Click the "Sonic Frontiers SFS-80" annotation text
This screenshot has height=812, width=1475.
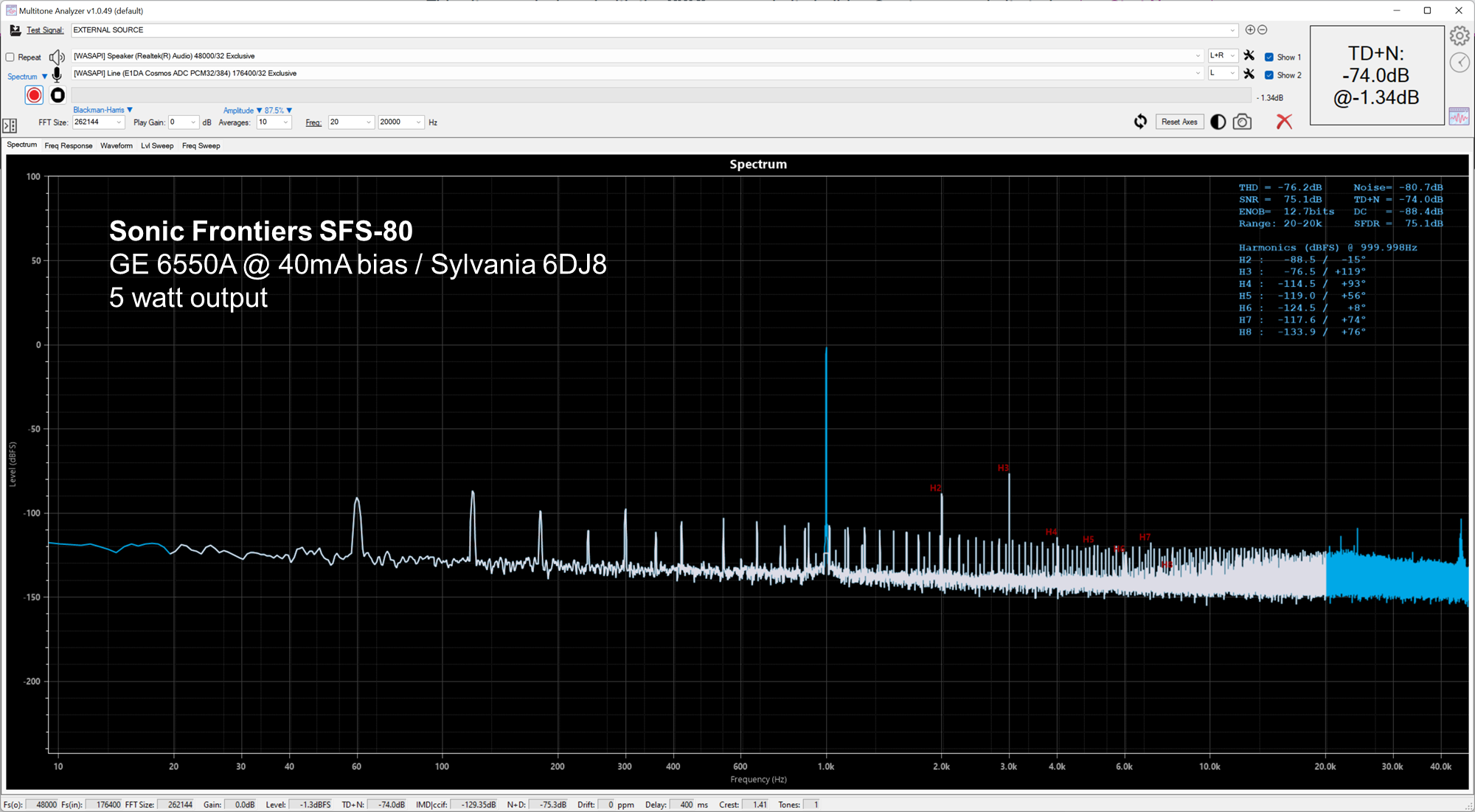pos(261,231)
